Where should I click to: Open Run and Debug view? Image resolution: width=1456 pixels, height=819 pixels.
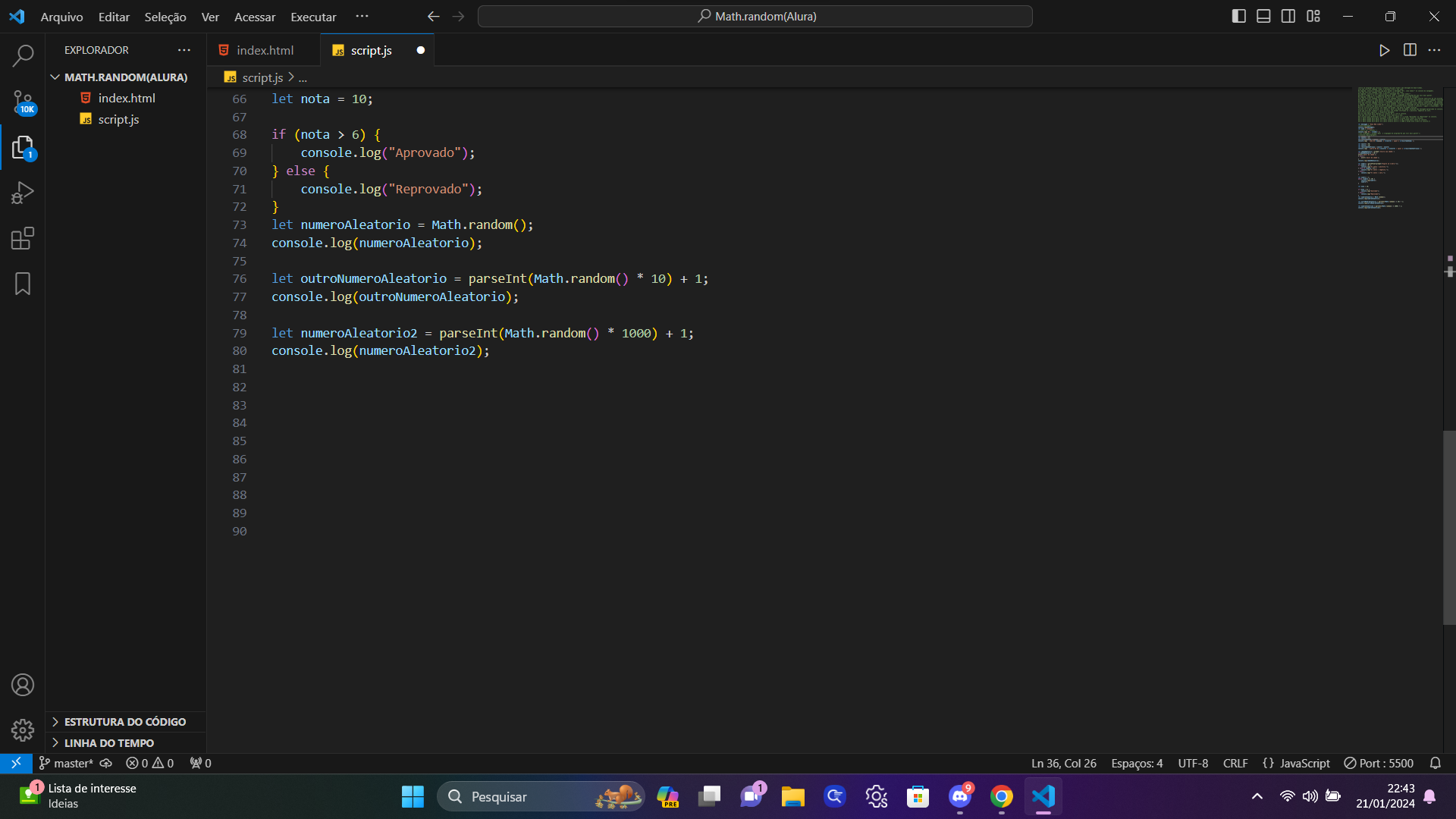coord(23,193)
